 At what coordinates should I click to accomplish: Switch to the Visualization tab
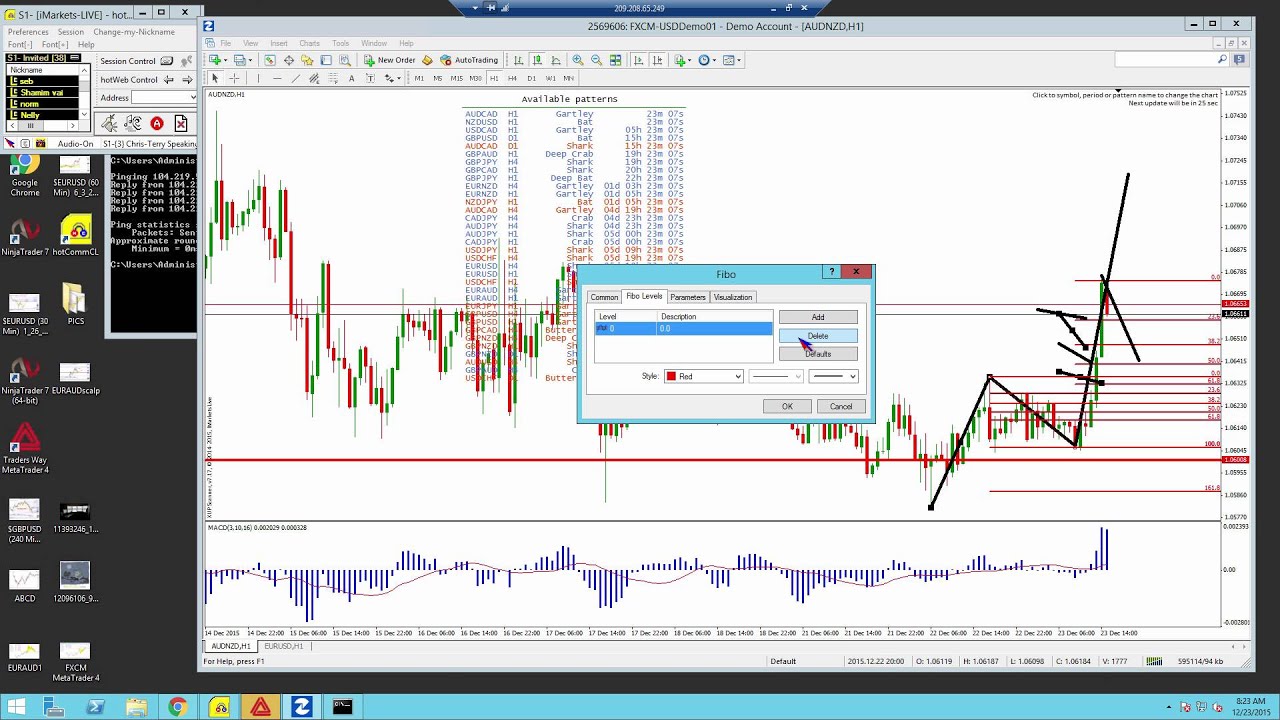point(733,297)
